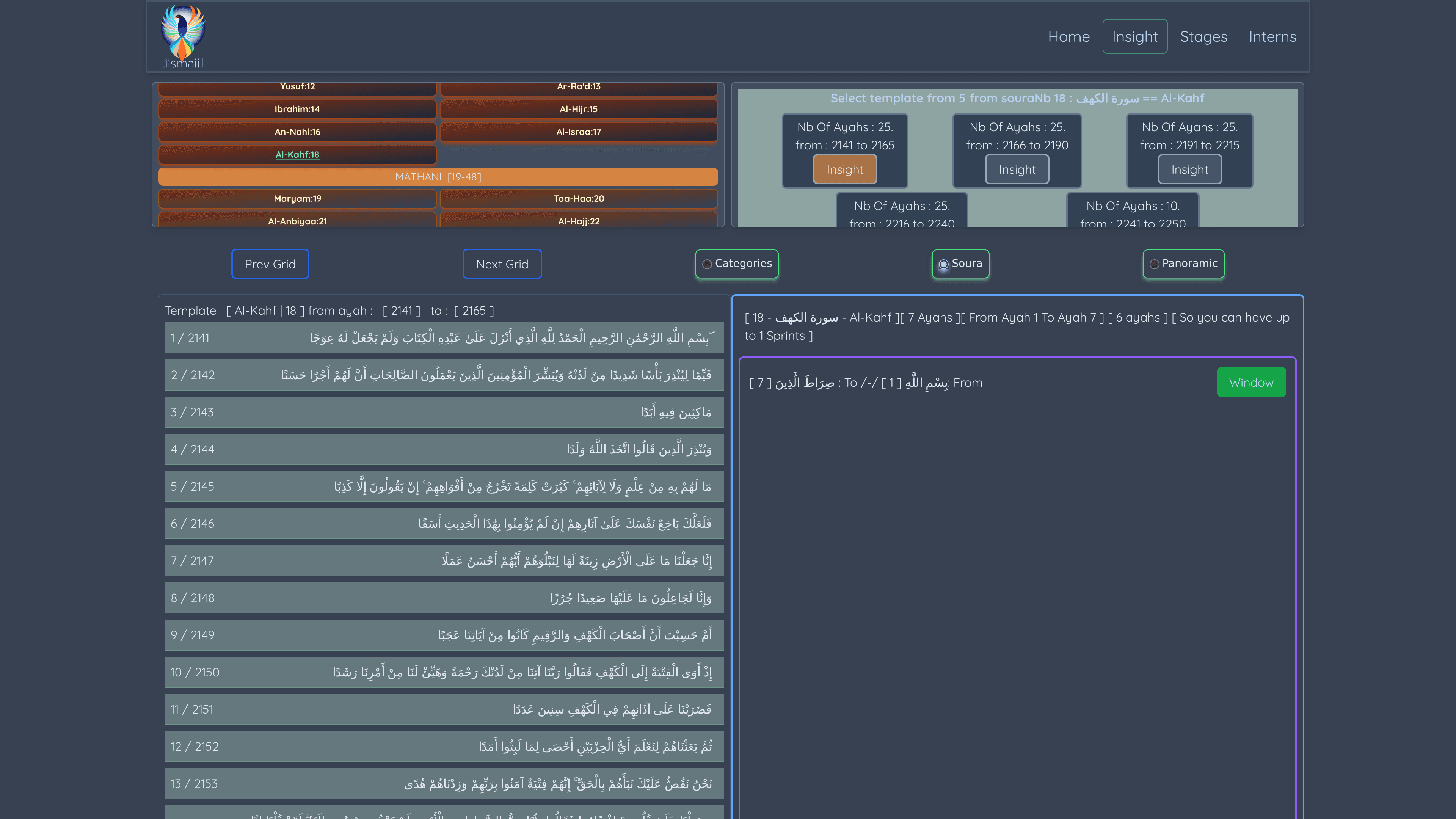
Task: Select ayah row 7 / 2147
Action: click(x=444, y=561)
